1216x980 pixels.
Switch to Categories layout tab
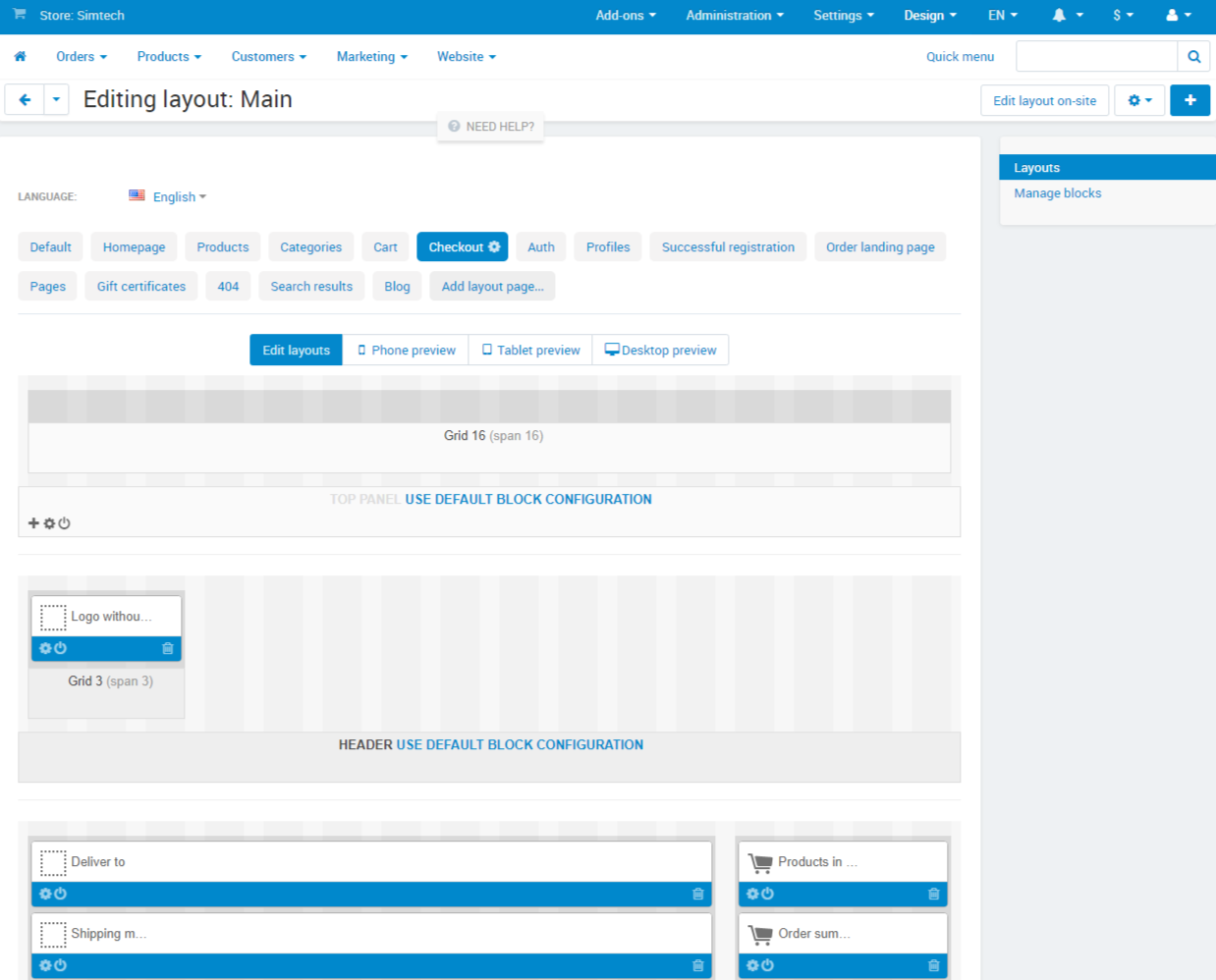311,247
